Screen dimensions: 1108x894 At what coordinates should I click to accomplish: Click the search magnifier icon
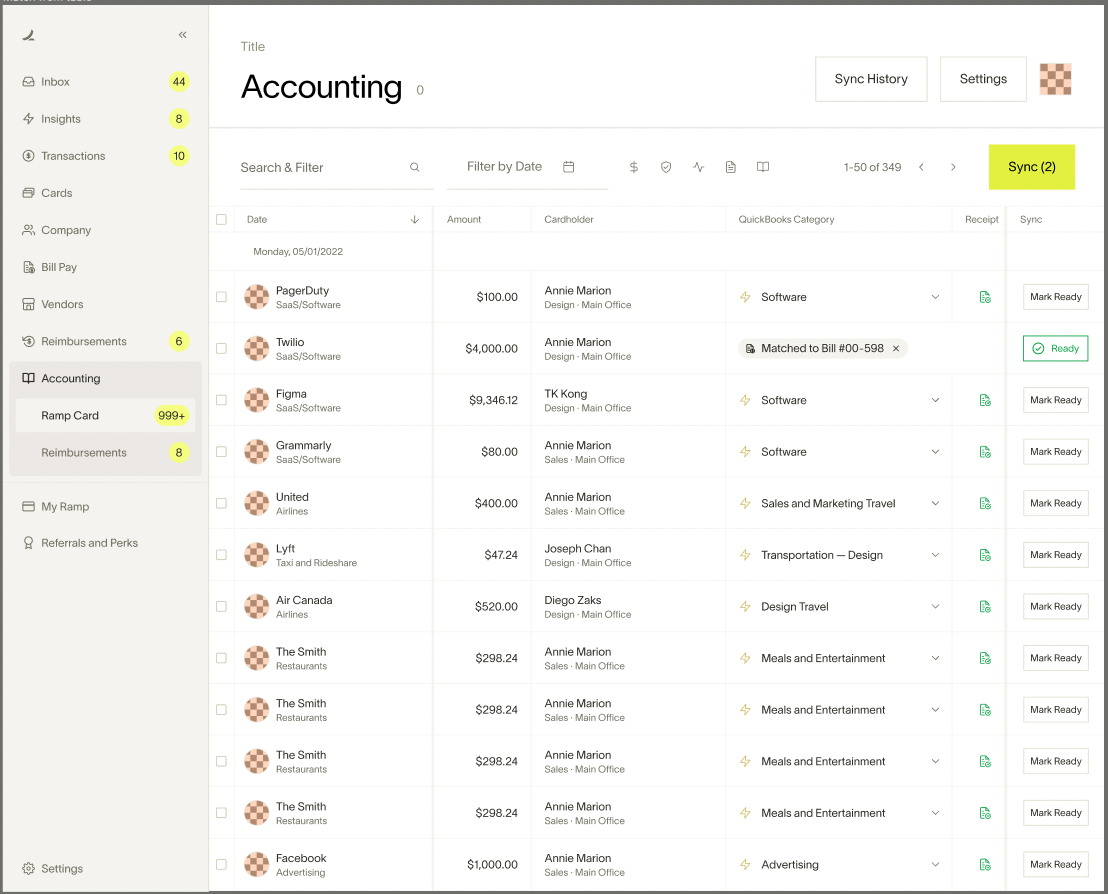pos(415,167)
